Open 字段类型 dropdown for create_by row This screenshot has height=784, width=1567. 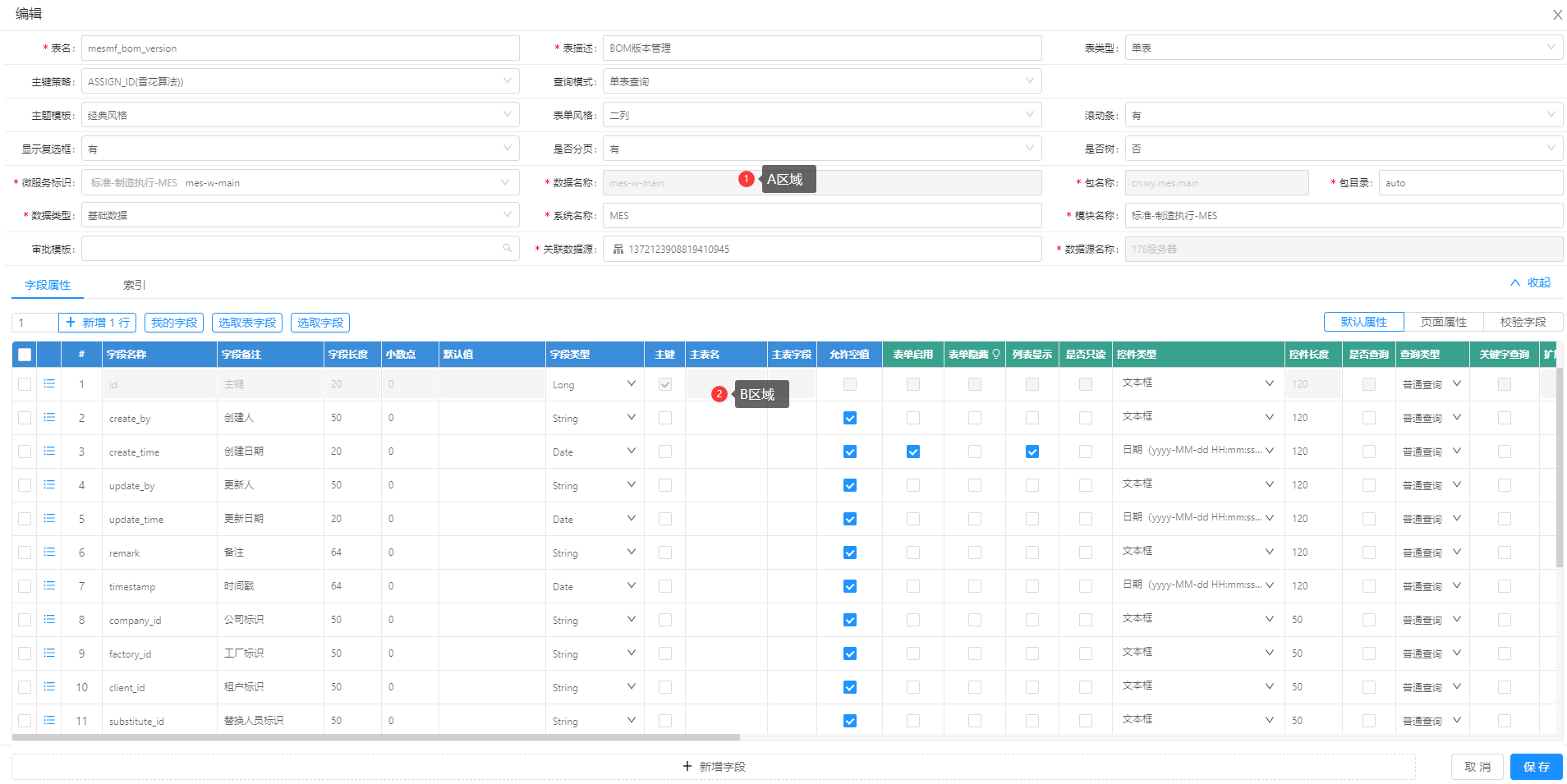(x=595, y=418)
